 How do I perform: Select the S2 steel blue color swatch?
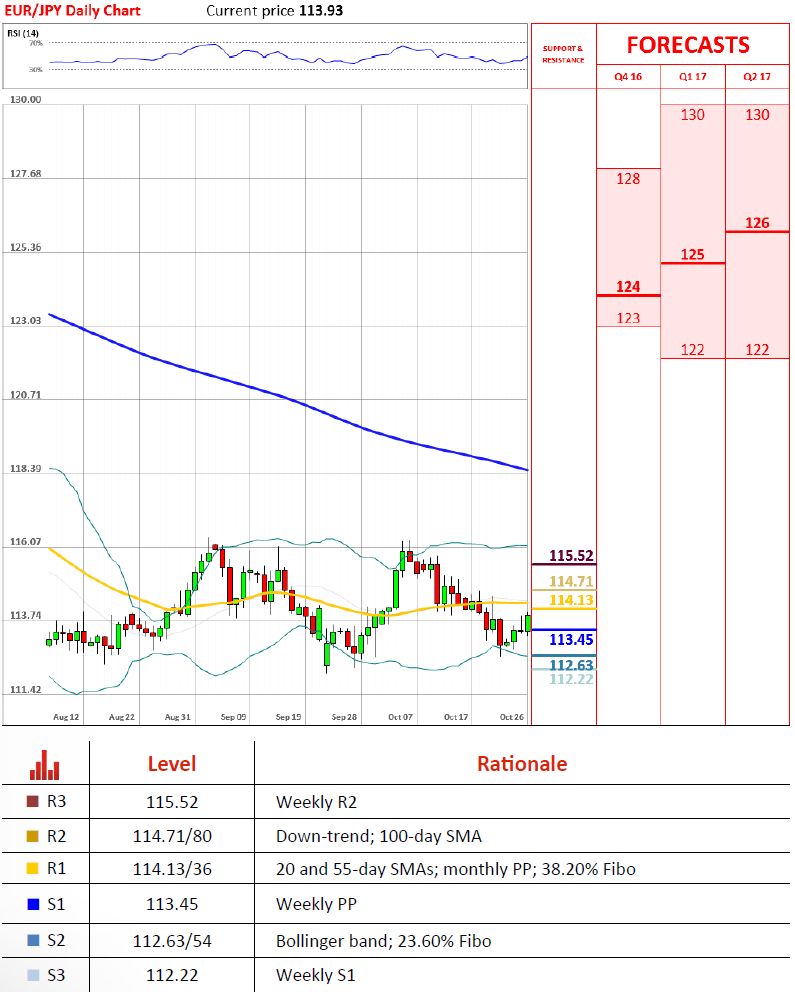(x=33, y=940)
